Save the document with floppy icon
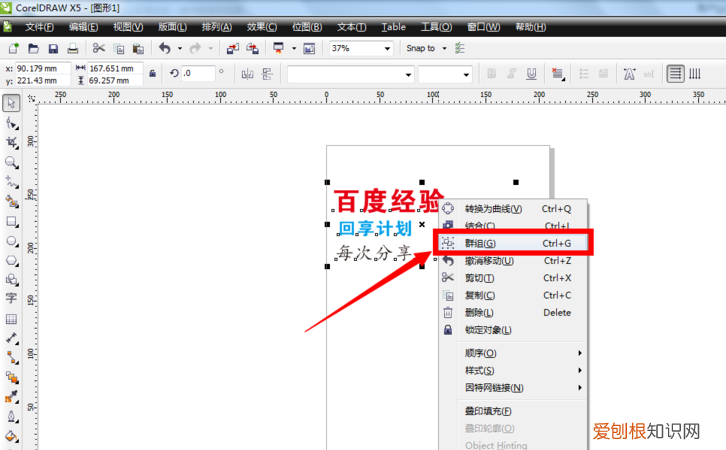726x450 pixels. 53,48
